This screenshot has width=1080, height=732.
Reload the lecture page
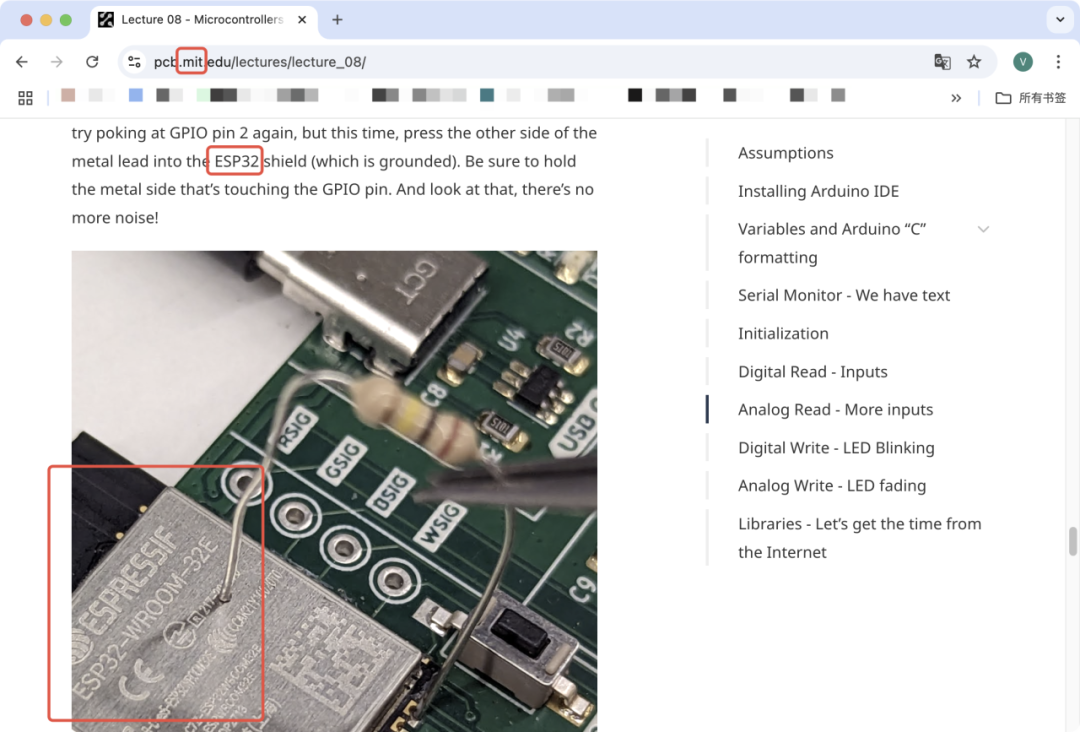[92, 62]
